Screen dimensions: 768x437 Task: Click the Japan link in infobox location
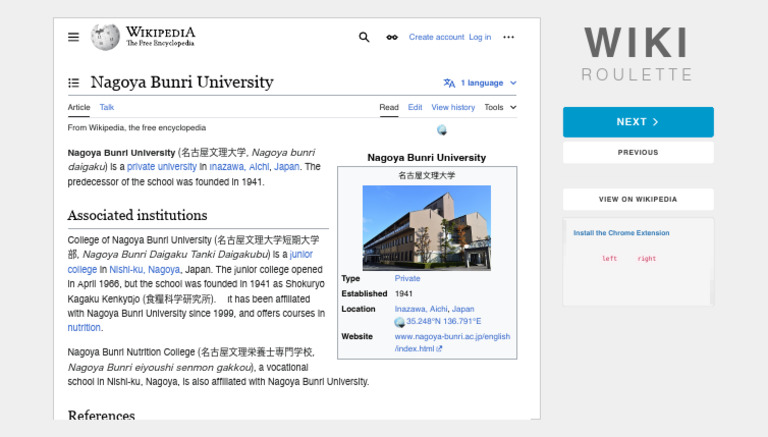click(x=463, y=309)
